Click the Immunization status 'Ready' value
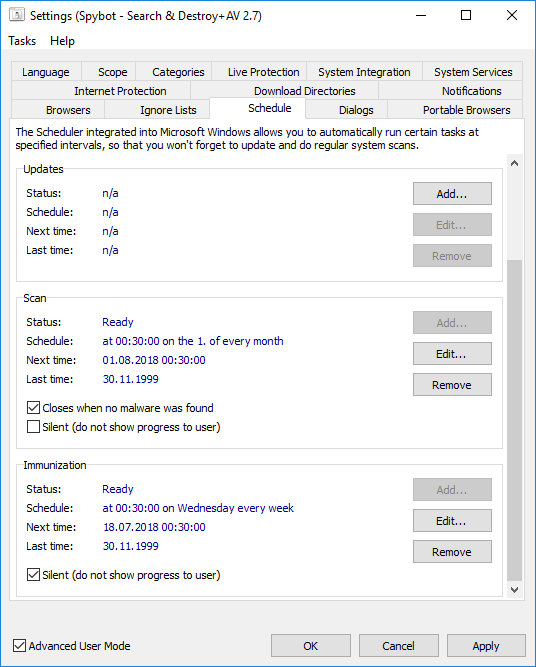 (118, 489)
